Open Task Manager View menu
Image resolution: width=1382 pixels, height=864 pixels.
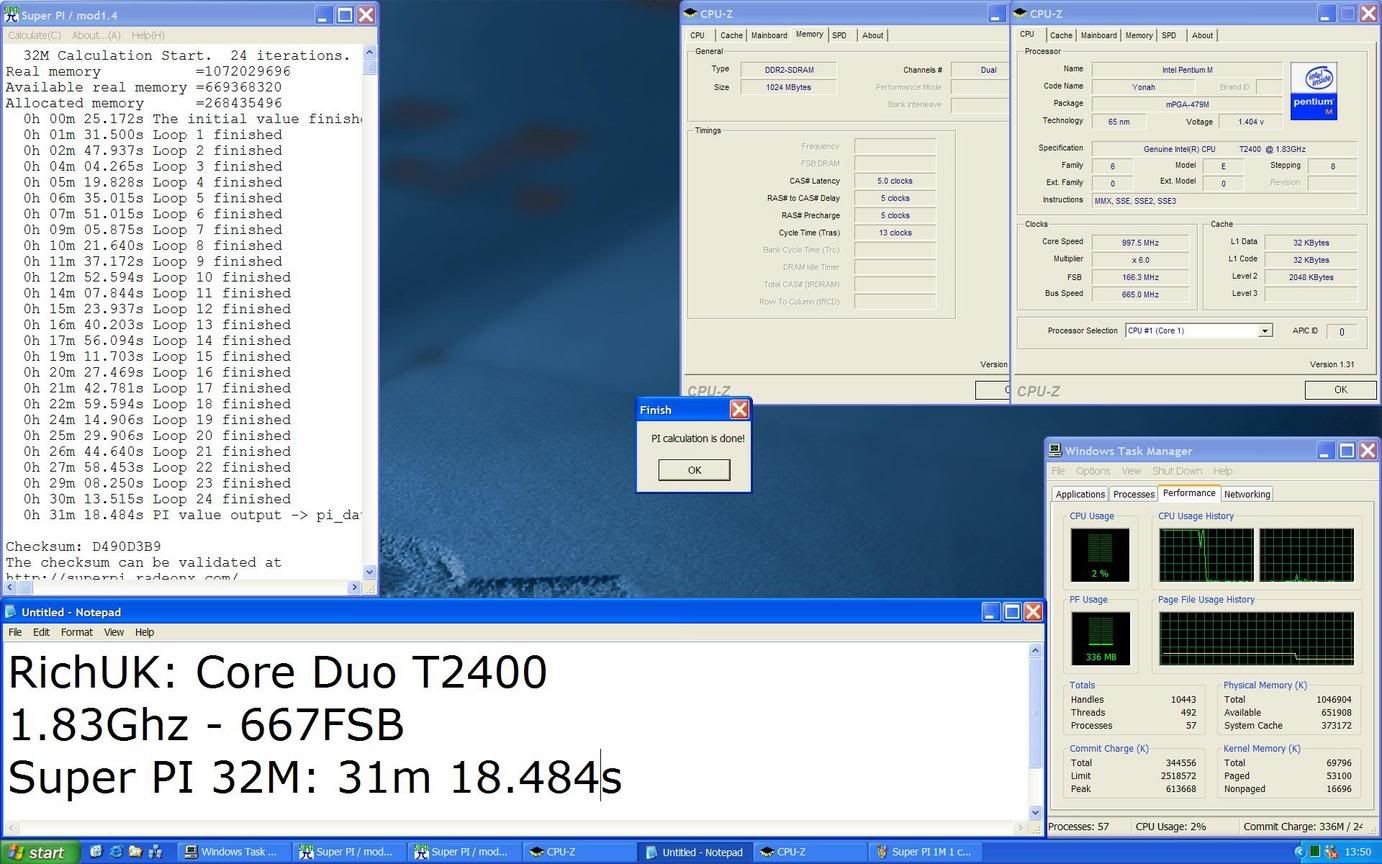click(1131, 471)
